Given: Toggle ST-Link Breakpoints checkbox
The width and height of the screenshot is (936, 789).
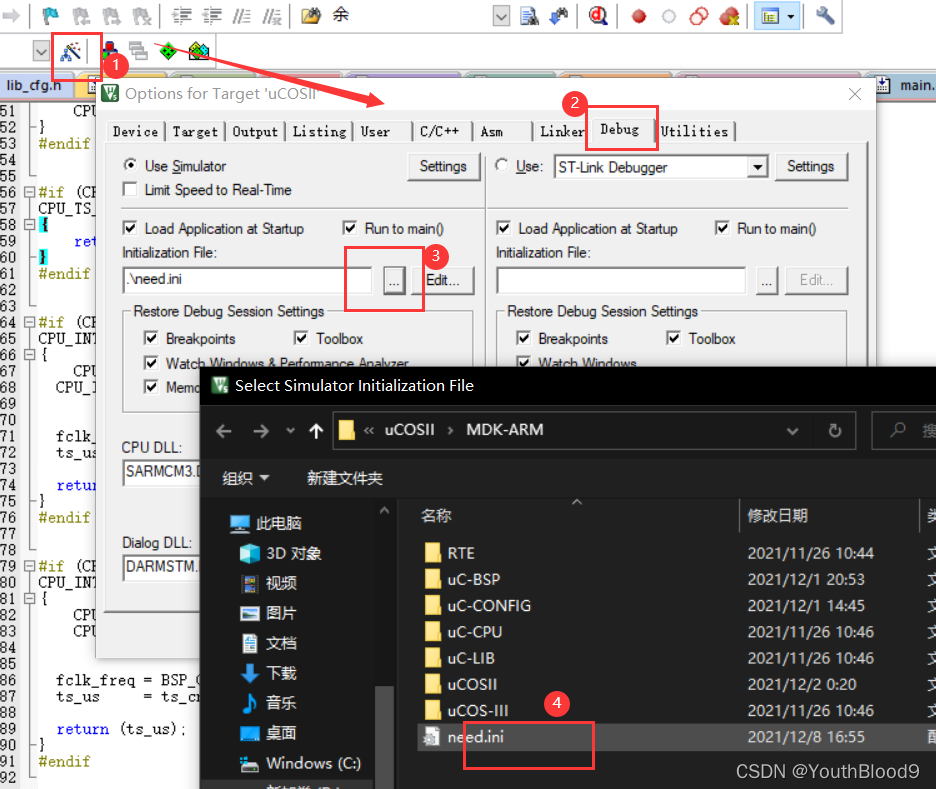Looking at the screenshot, I should click(x=524, y=338).
